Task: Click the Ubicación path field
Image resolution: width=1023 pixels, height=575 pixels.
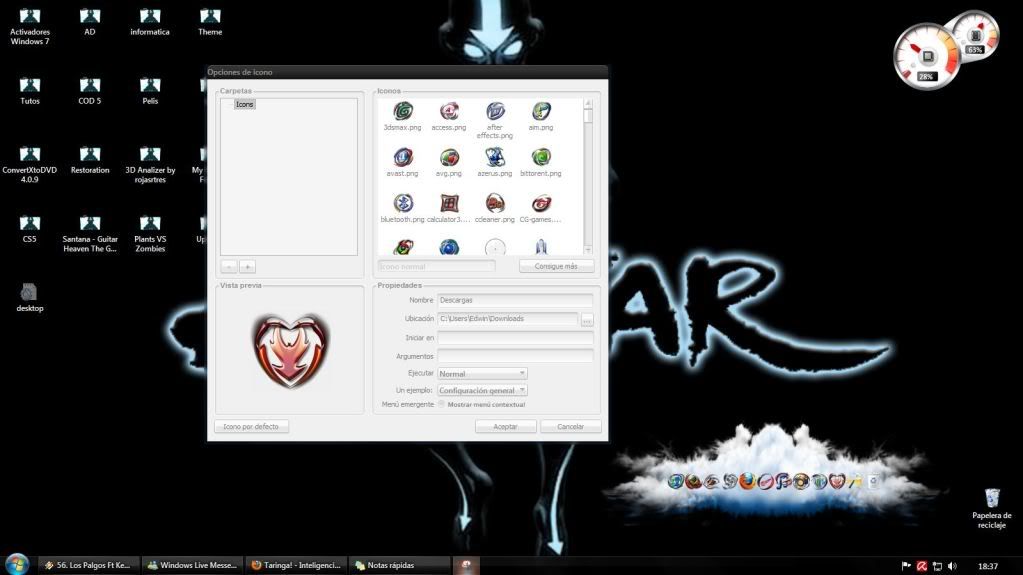Action: pyautogui.click(x=508, y=319)
